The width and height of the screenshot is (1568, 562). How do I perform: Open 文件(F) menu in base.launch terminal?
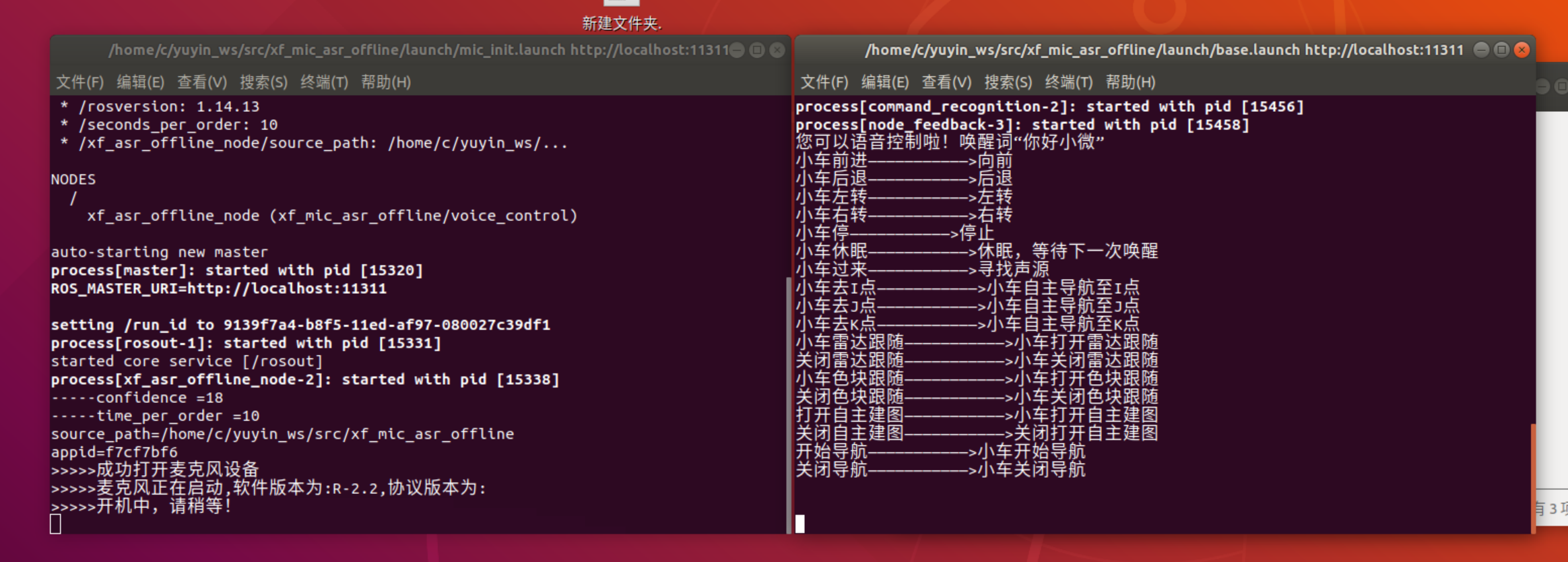pos(824,82)
